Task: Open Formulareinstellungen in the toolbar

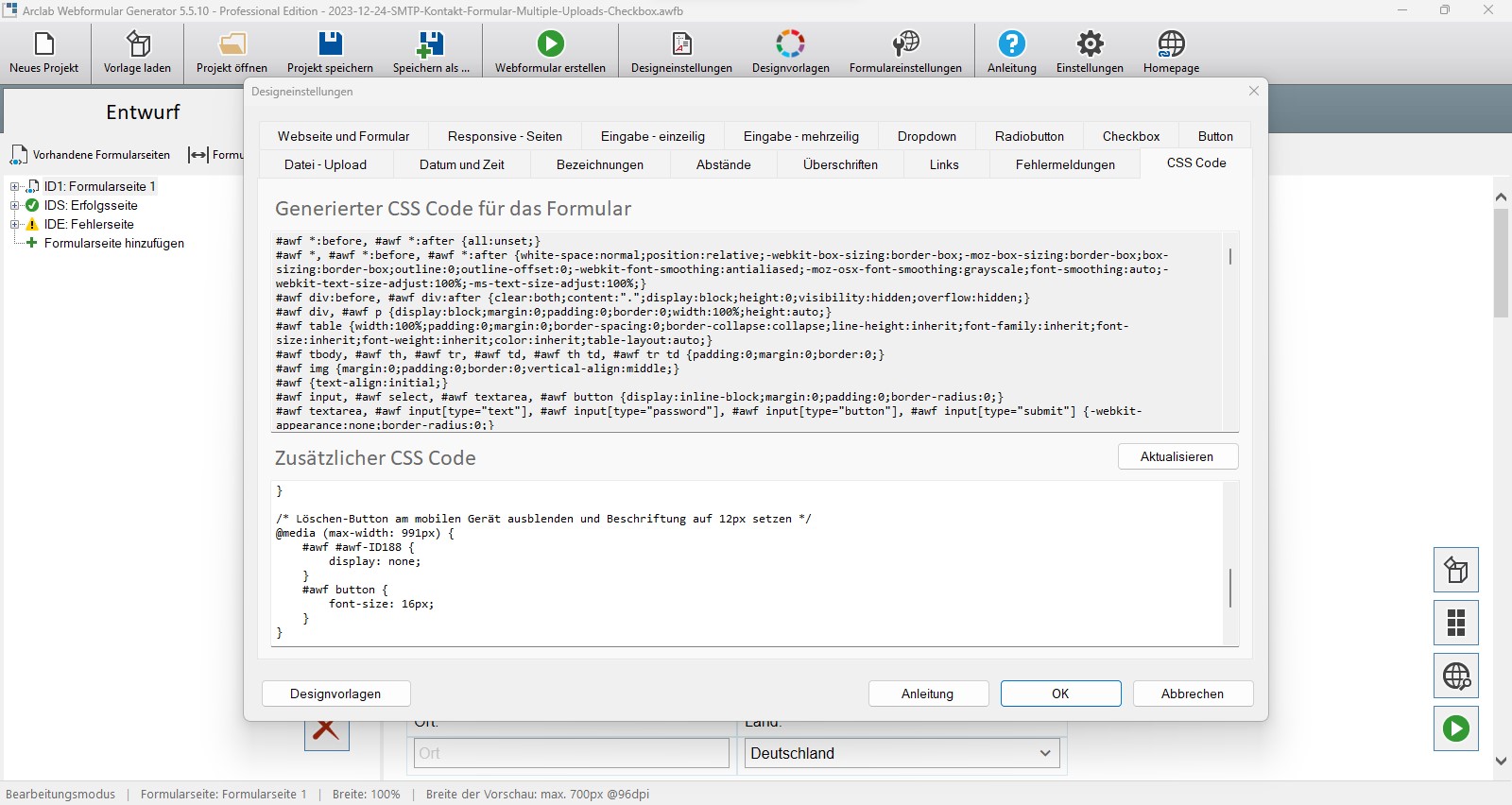Action: point(905,44)
